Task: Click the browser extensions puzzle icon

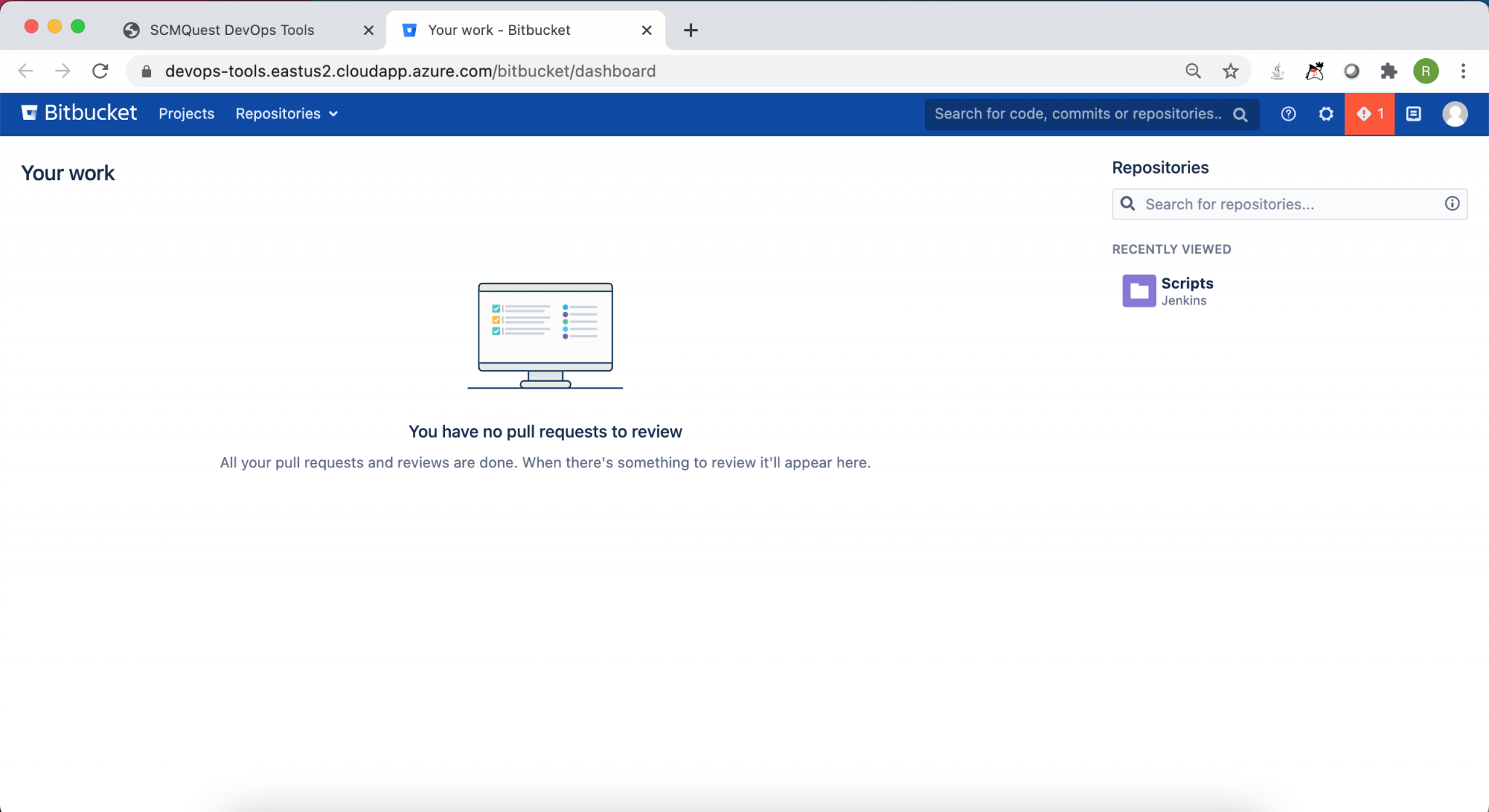Action: pos(1389,71)
